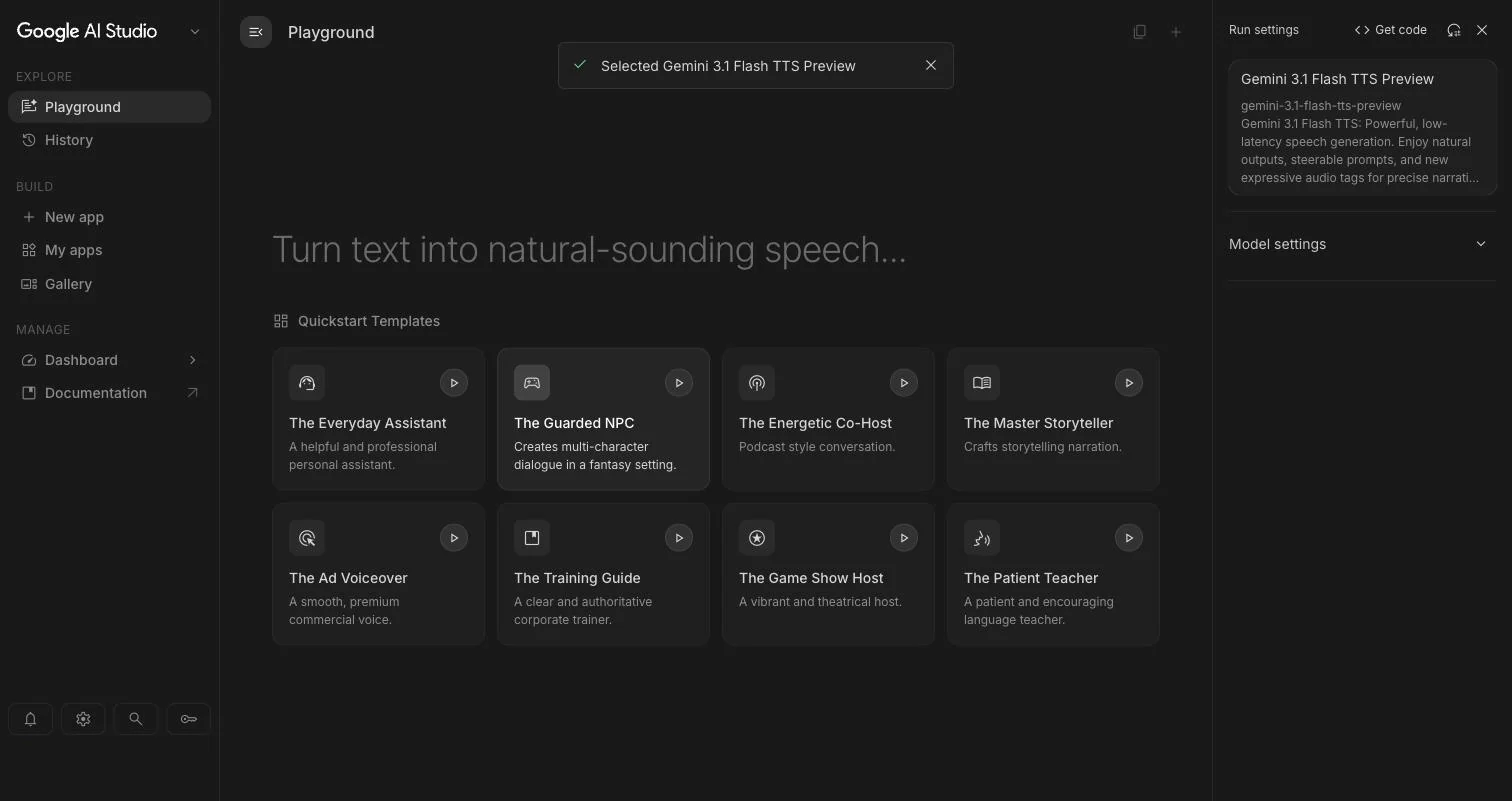Screen dimensions: 1512x801
Task: Click the copy icon in Playground header
Action: pos(1139,32)
